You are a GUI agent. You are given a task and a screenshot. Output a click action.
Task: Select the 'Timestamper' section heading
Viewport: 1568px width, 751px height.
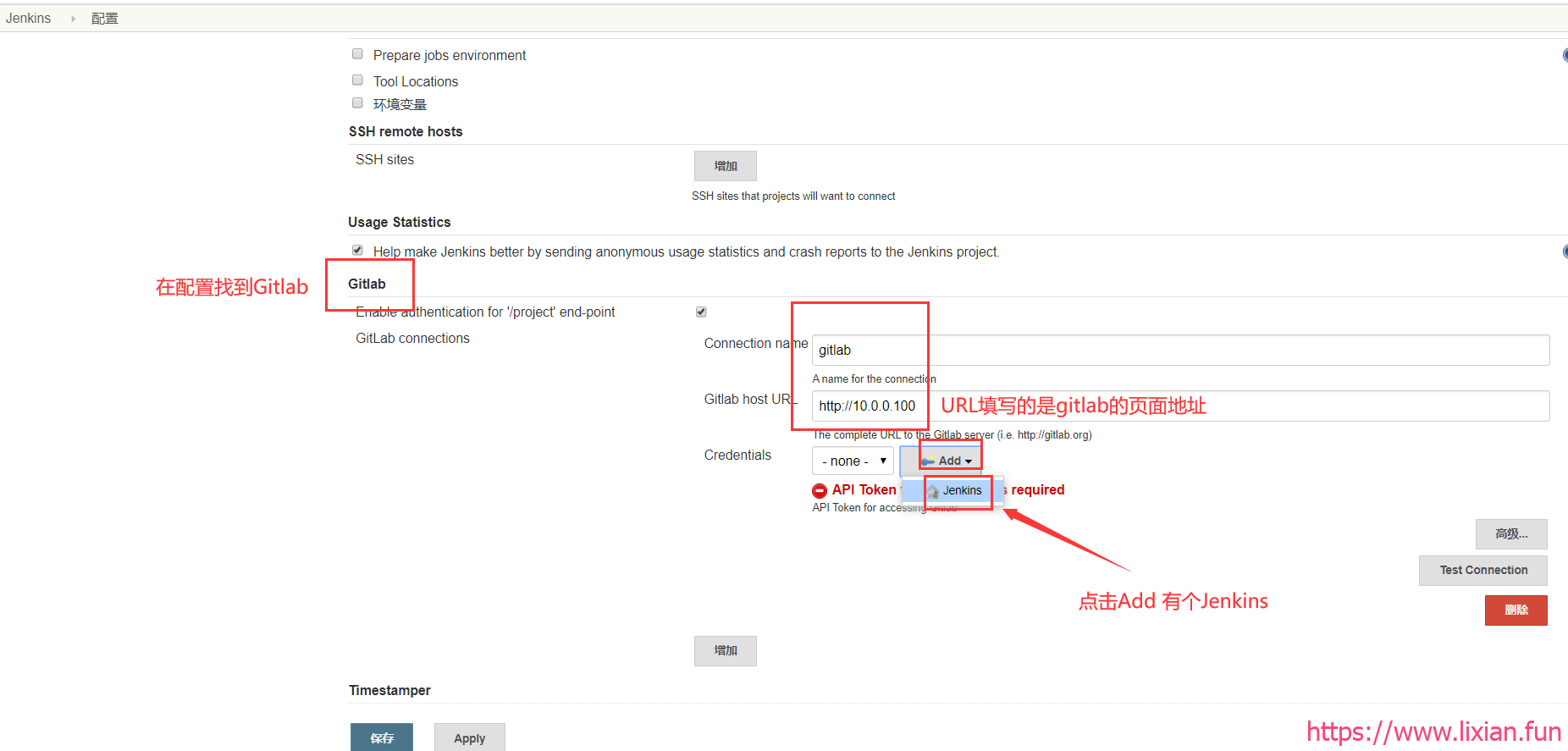click(x=389, y=691)
